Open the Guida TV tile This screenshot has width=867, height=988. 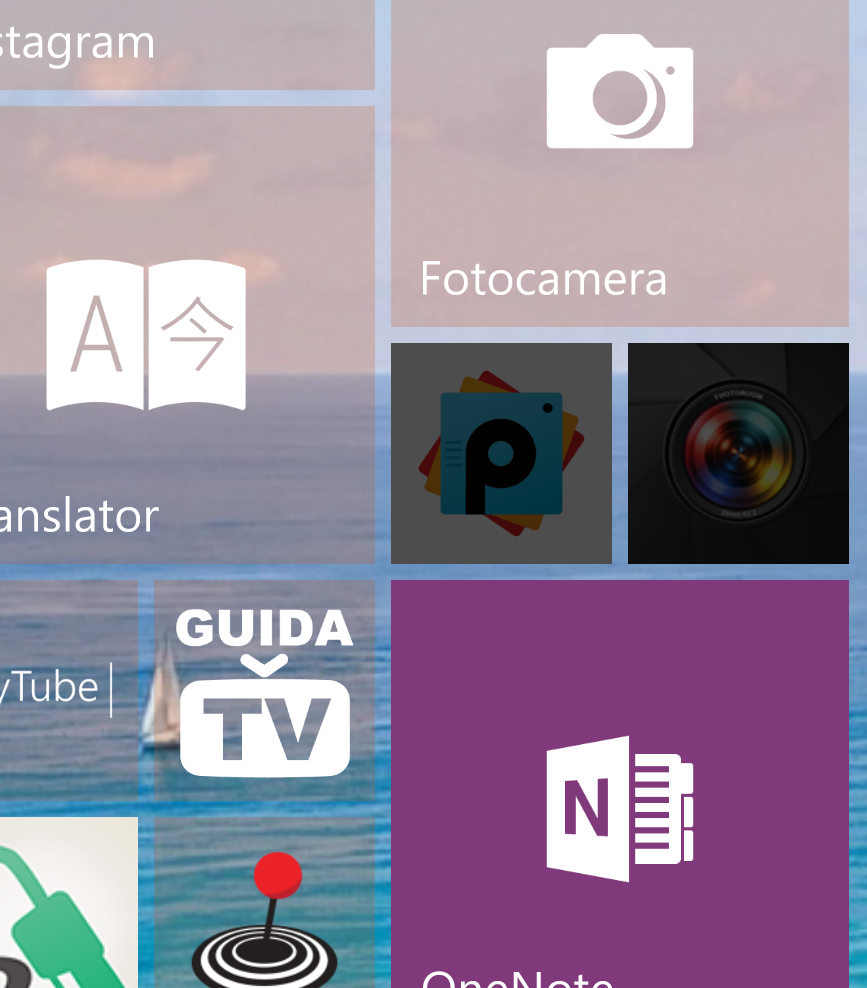pos(265,691)
